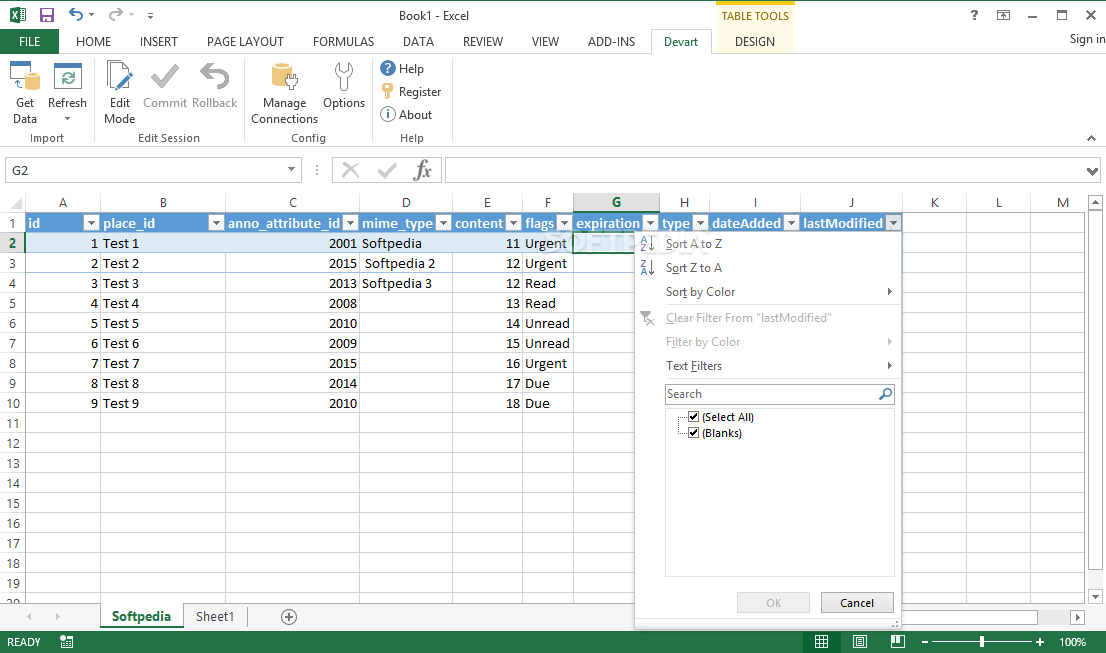The image size is (1106, 653).
Task: Switch to the Sheet1 worksheet tab
Action: coord(214,616)
